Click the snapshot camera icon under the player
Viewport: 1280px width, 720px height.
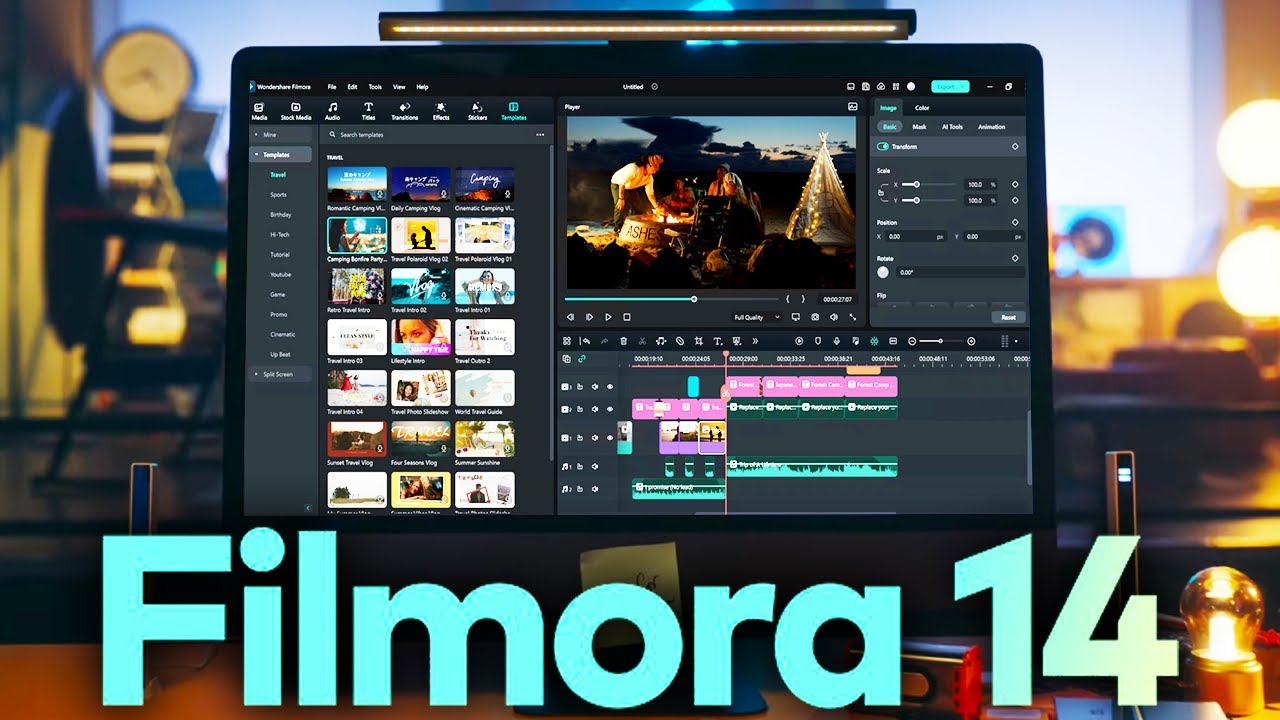pos(815,317)
